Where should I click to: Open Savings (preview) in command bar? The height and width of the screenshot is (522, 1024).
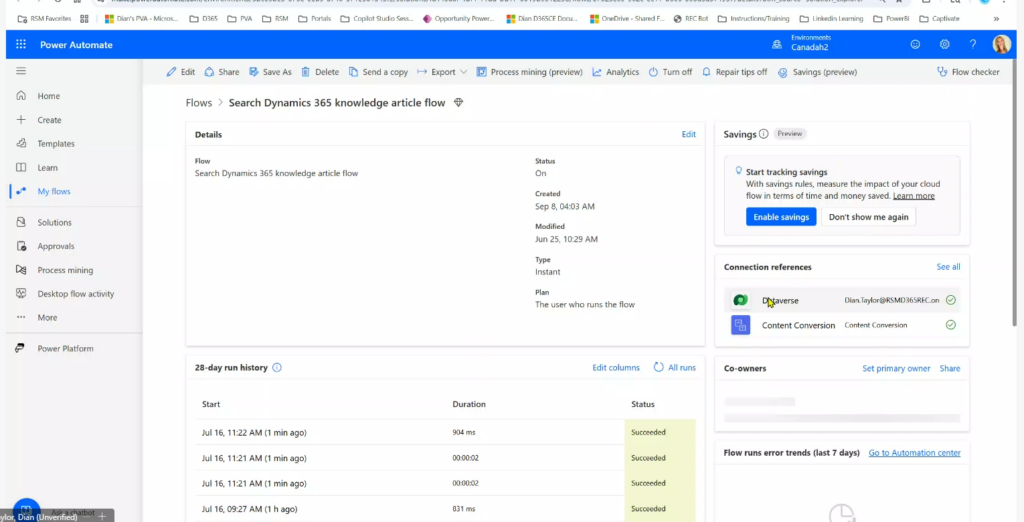818,72
